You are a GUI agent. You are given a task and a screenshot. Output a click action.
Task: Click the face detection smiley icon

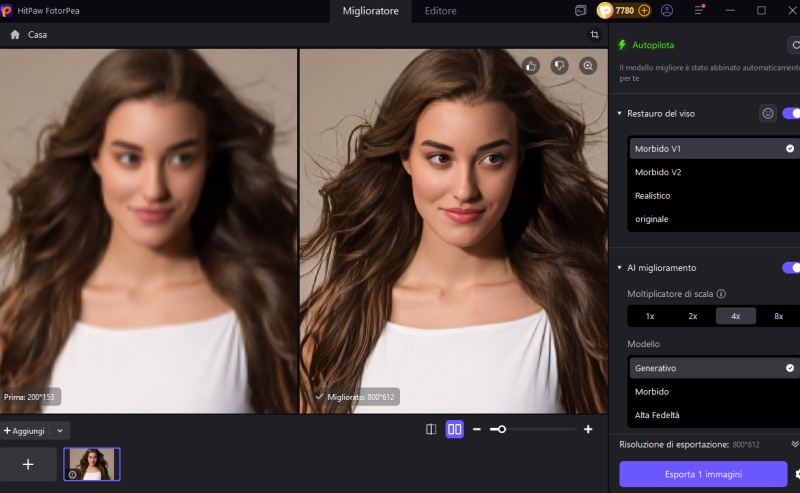768,114
